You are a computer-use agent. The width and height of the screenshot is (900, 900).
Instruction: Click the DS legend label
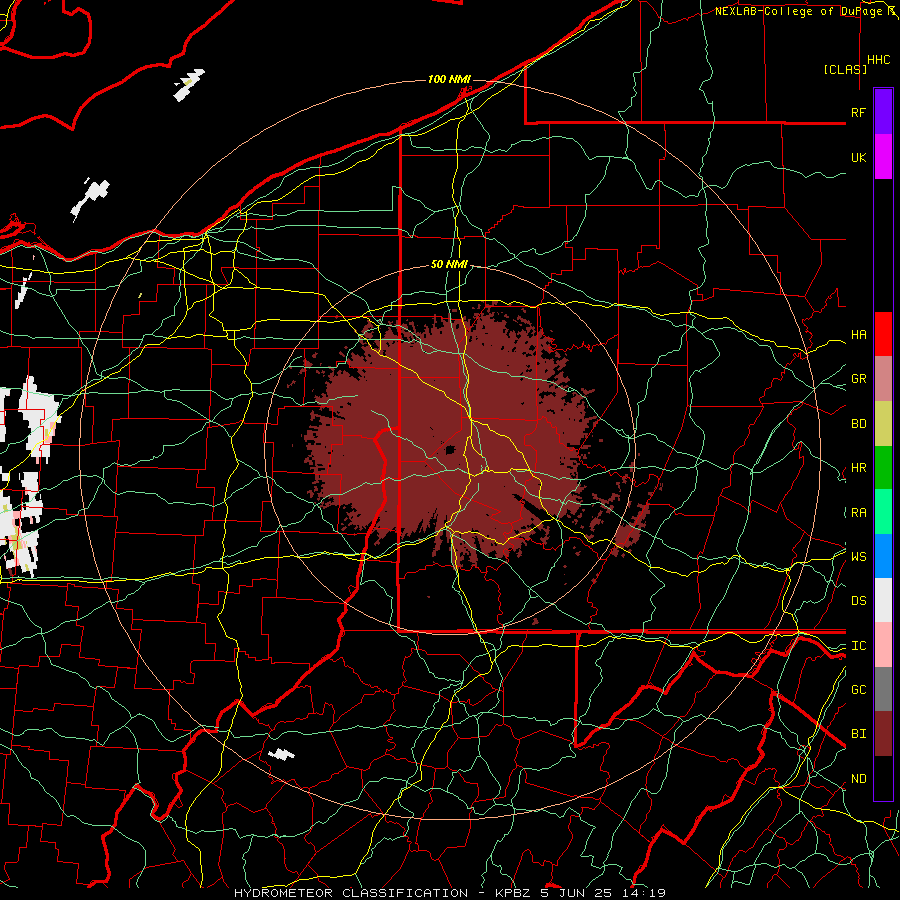coord(858,601)
